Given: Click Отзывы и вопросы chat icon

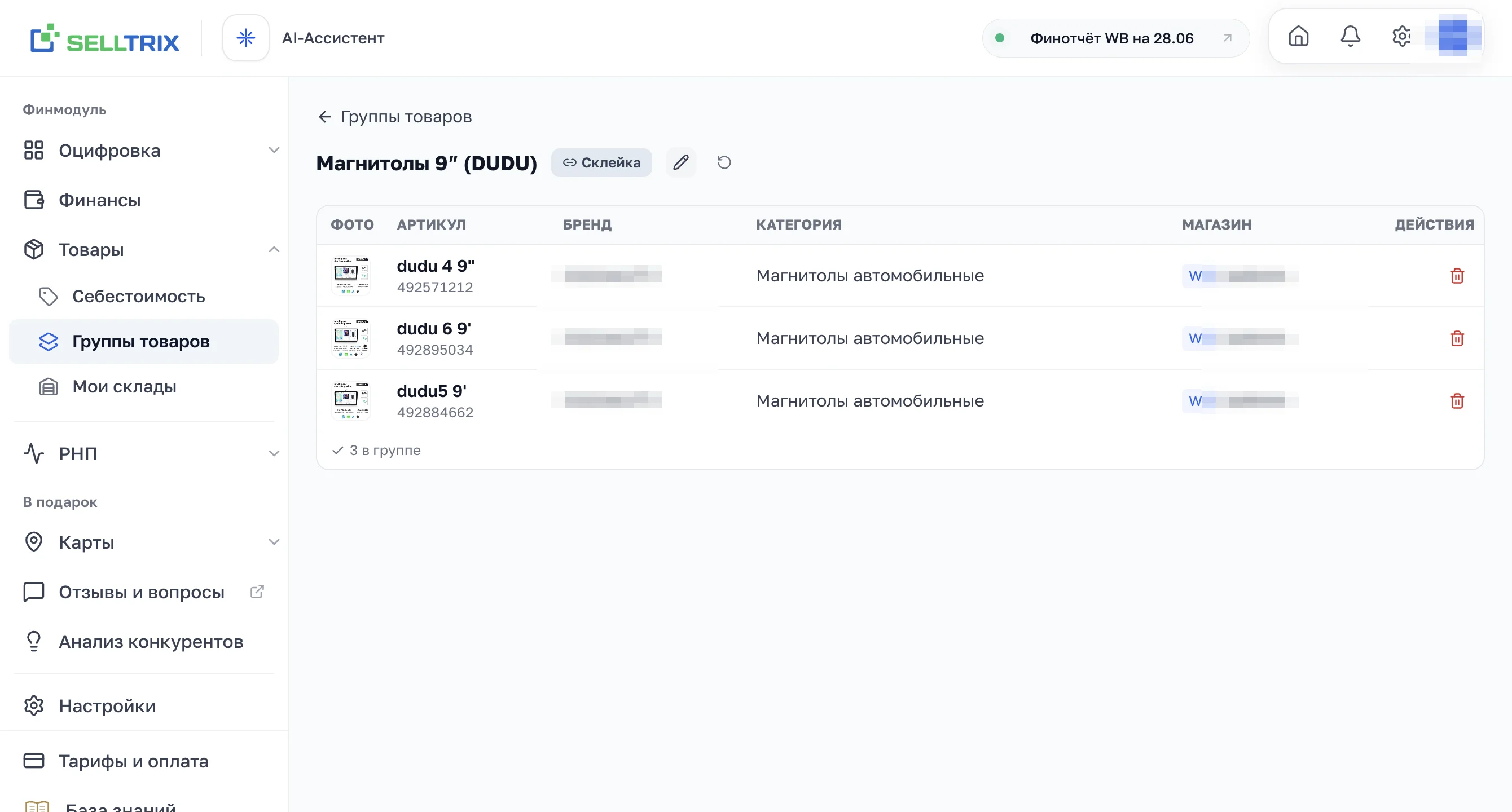Looking at the screenshot, I should (x=33, y=592).
